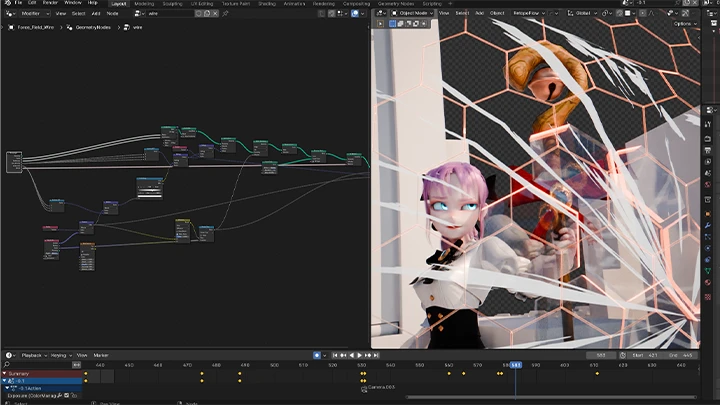Screen dimensions: 720x405
Task: Play the animation forward
Action: coord(360,355)
